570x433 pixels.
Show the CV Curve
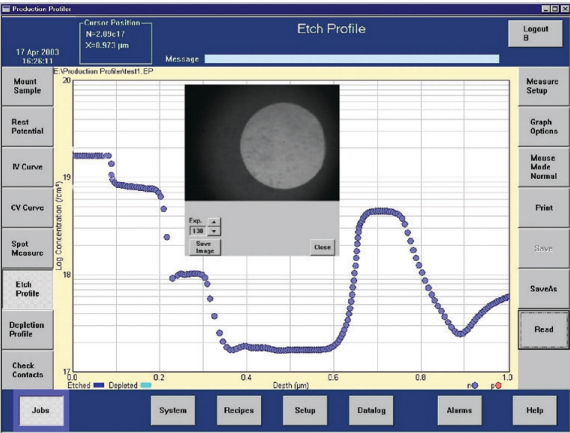click(27, 208)
